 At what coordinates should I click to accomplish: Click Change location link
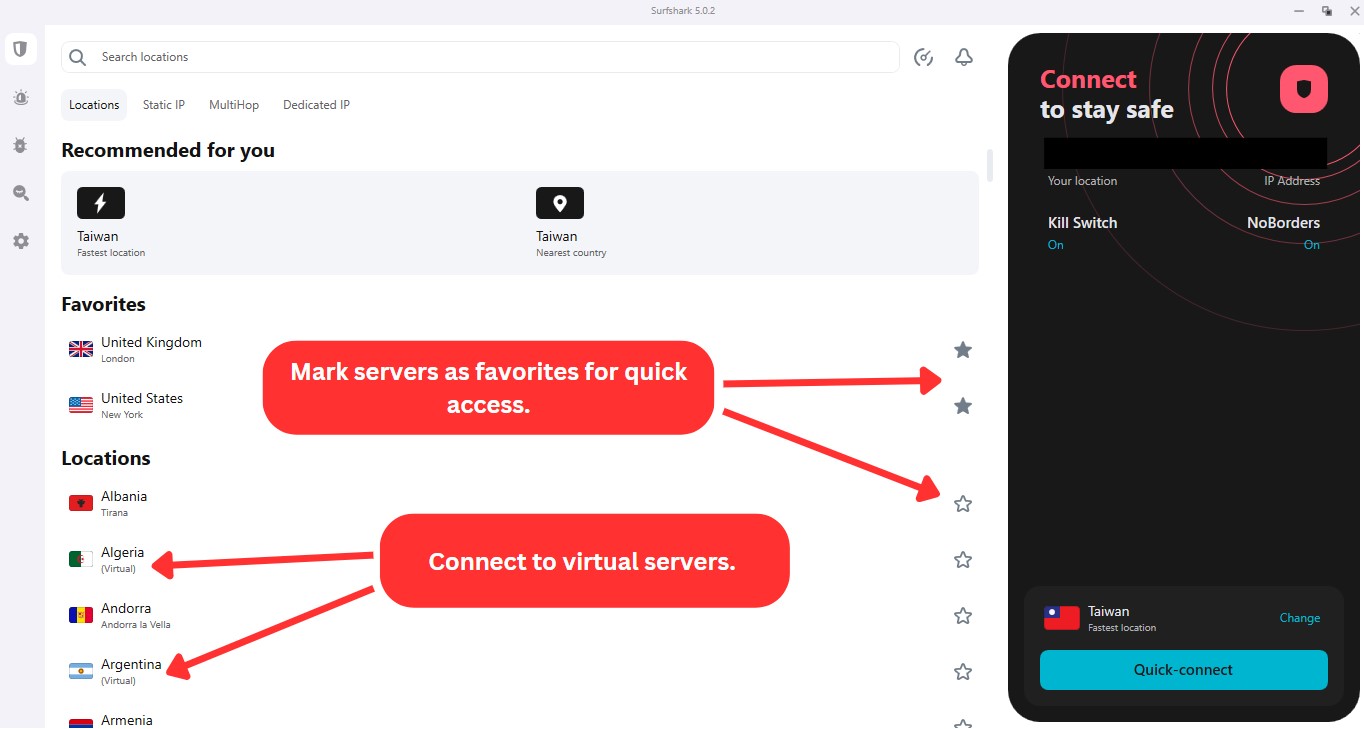point(1300,618)
